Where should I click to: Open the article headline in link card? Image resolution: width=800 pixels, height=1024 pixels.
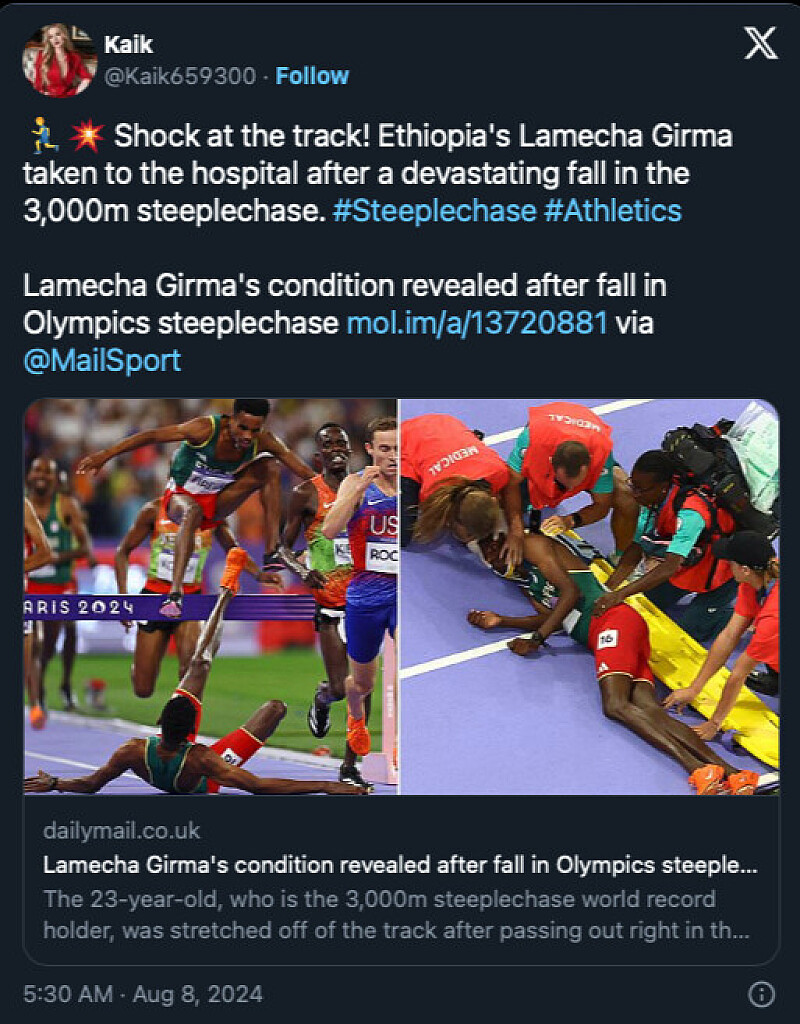click(x=400, y=865)
